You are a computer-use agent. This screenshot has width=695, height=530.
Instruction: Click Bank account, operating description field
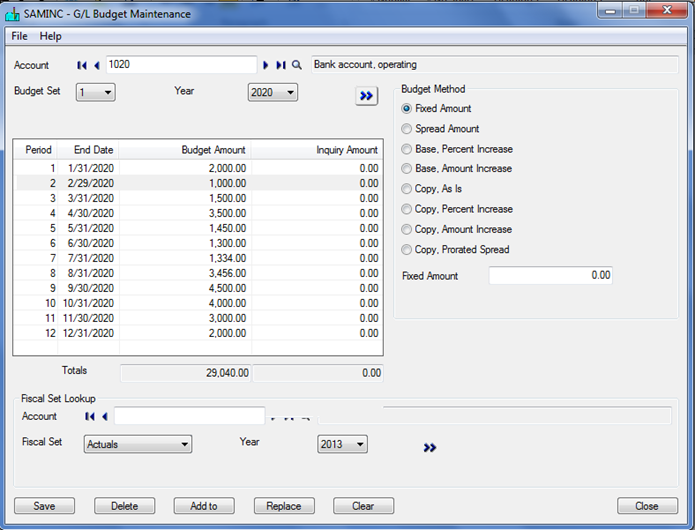tap(494, 65)
